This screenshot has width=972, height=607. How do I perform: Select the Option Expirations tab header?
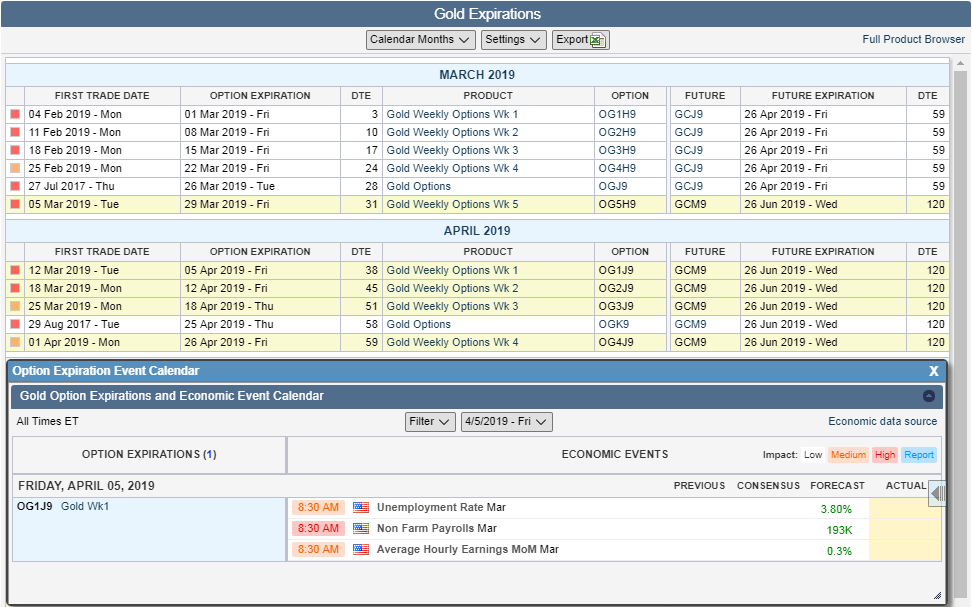[x=149, y=454]
